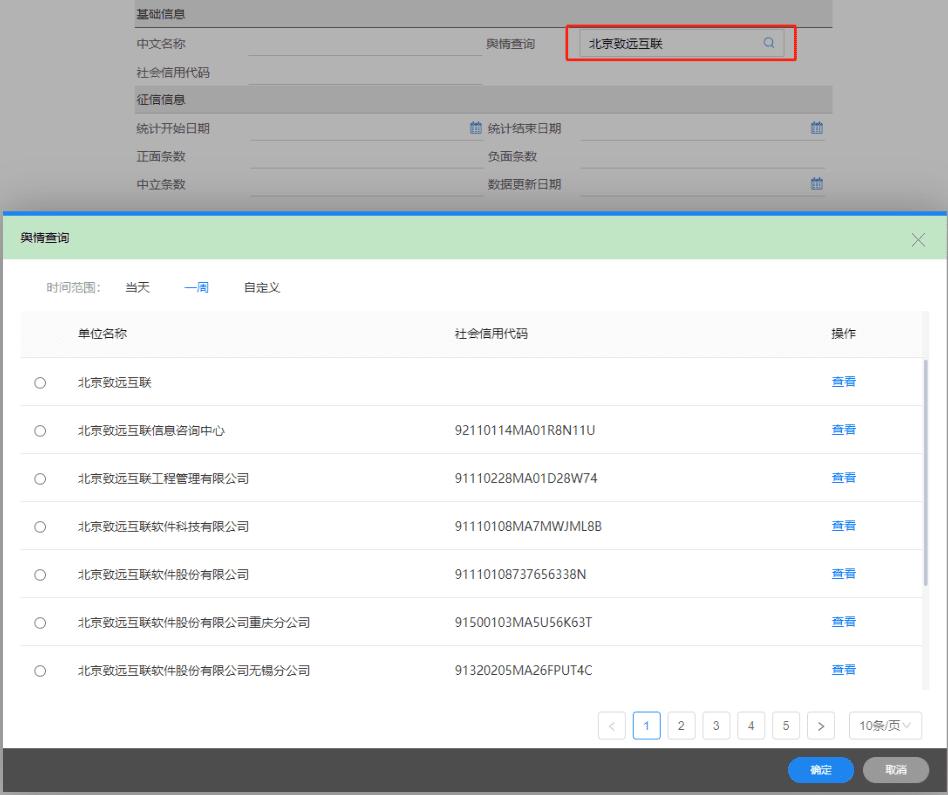The width and height of the screenshot is (948, 795).
Task: Set time range to 自定义
Action: tap(262, 287)
